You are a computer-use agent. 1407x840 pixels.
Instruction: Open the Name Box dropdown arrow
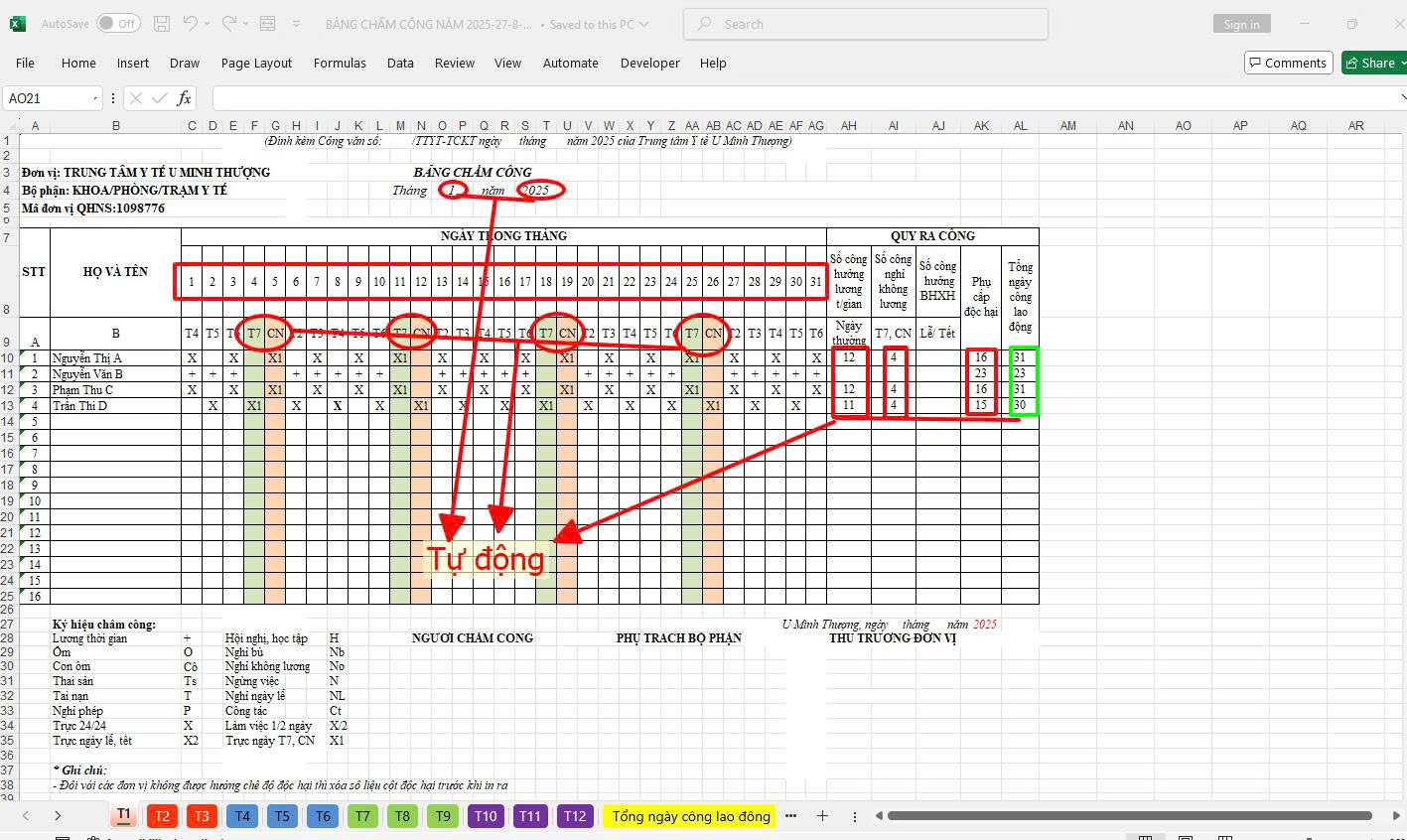click(95, 98)
